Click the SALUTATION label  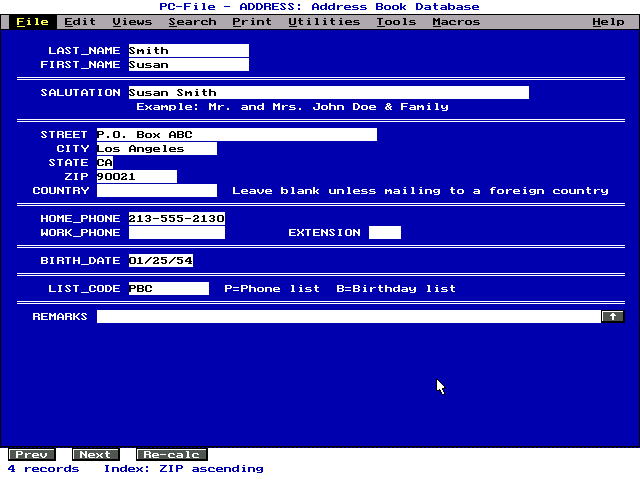tap(80, 93)
